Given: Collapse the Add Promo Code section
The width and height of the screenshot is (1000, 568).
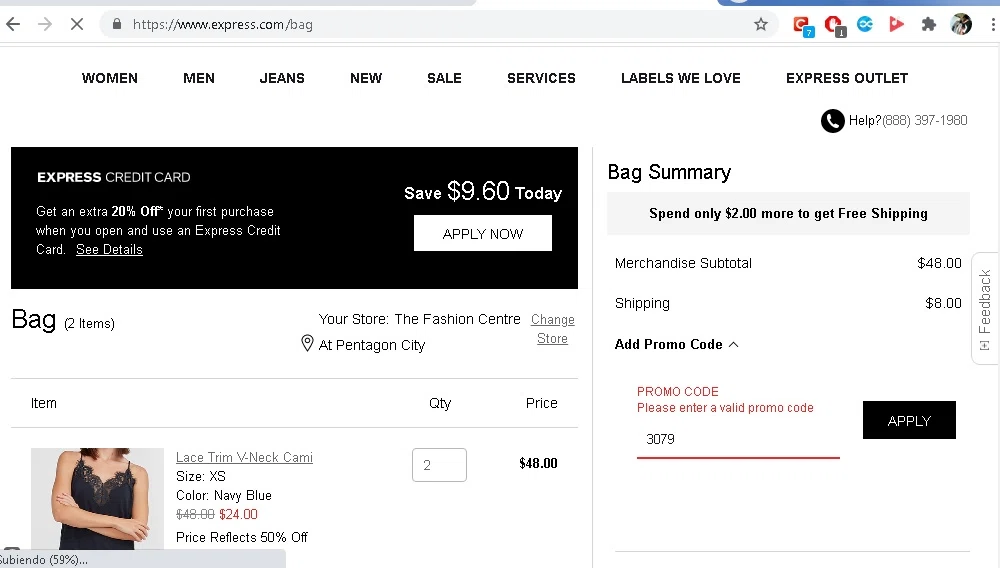Looking at the screenshot, I should point(677,344).
